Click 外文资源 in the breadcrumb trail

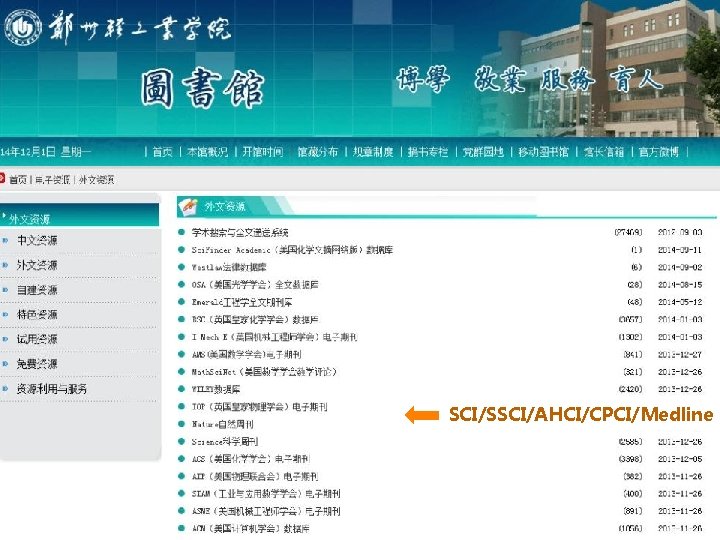click(x=96, y=180)
